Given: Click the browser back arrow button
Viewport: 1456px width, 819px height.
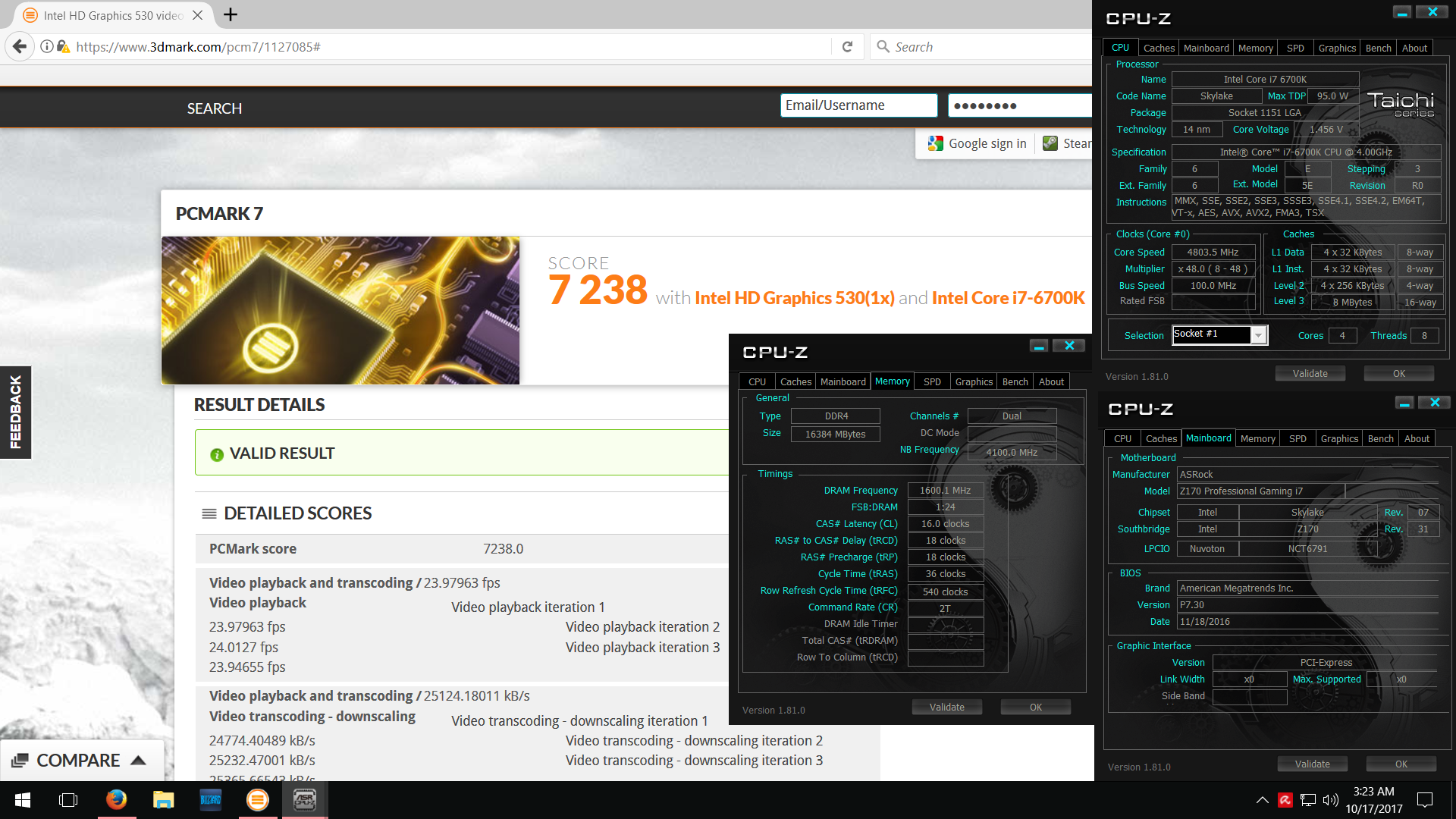Looking at the screenshot, I should pyautogui.click(x=20, y=47).
